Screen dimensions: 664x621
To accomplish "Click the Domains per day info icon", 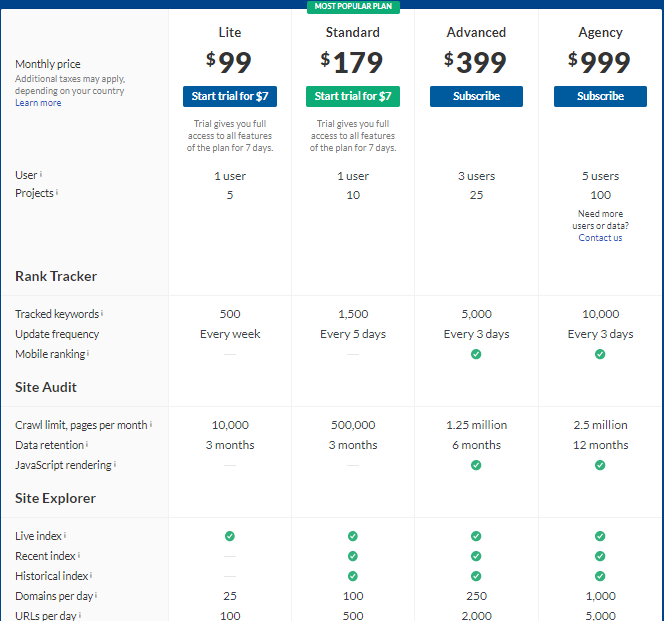I will (96, 595).
